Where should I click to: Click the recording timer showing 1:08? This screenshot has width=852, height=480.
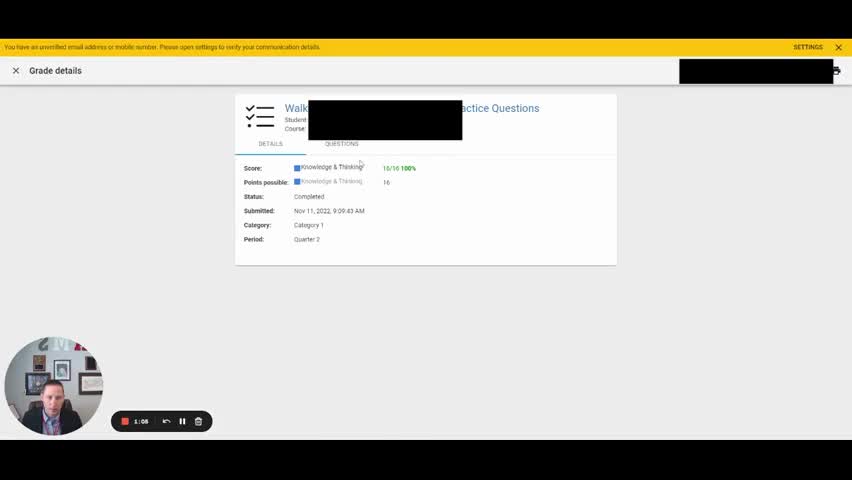tap(141, 422)
